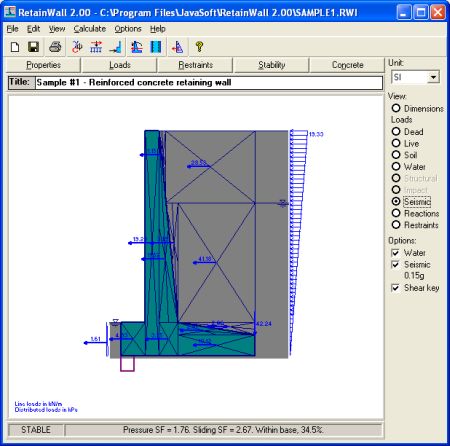Open the View menu

57,29
